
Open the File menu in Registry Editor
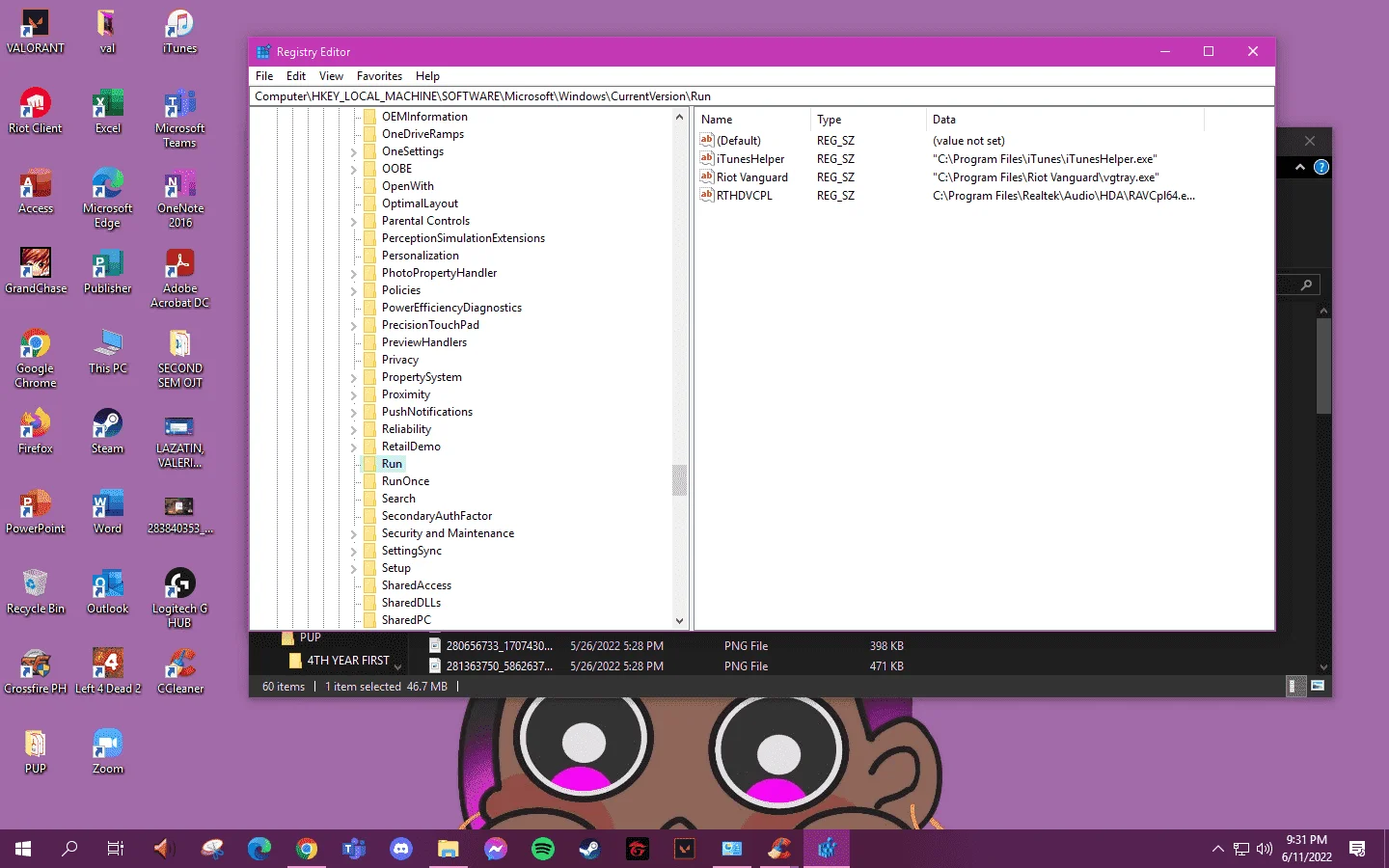tap(264, 76)
